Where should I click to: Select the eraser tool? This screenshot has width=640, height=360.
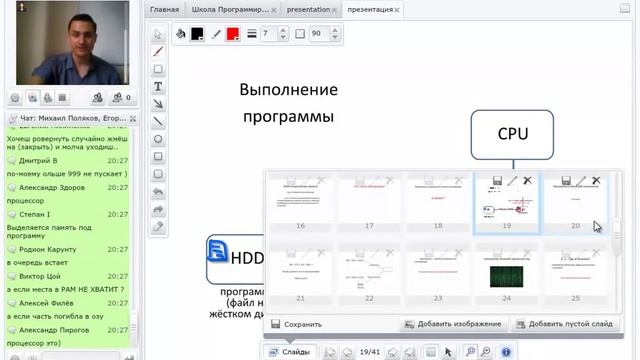tap(158, 227)
